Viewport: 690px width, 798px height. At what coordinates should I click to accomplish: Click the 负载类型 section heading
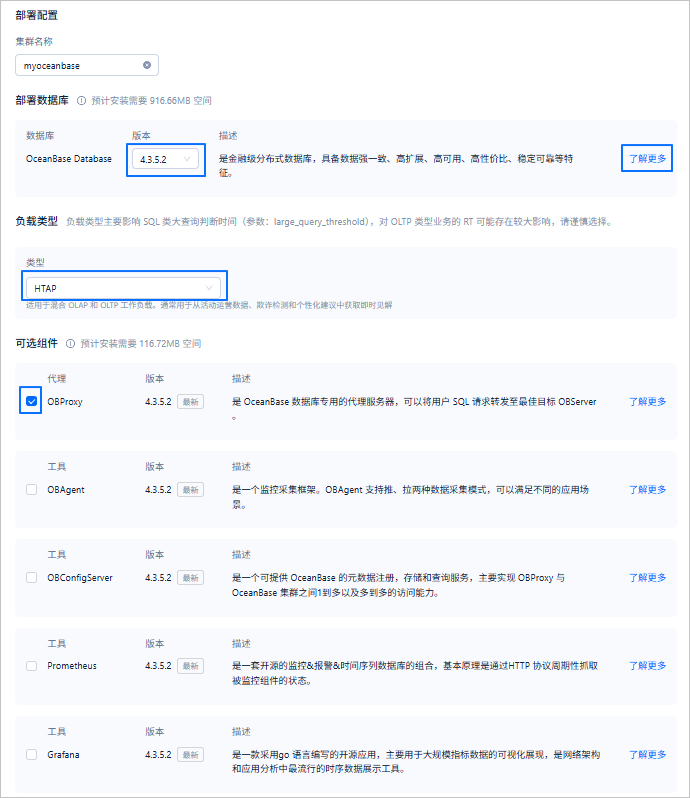(x=37, y=221)
